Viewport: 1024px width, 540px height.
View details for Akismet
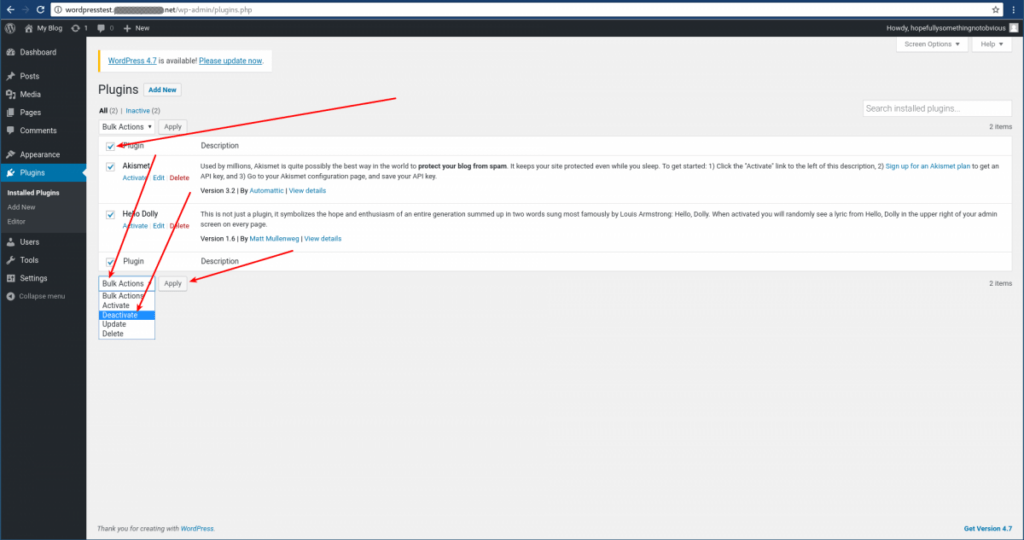point(307,191)
